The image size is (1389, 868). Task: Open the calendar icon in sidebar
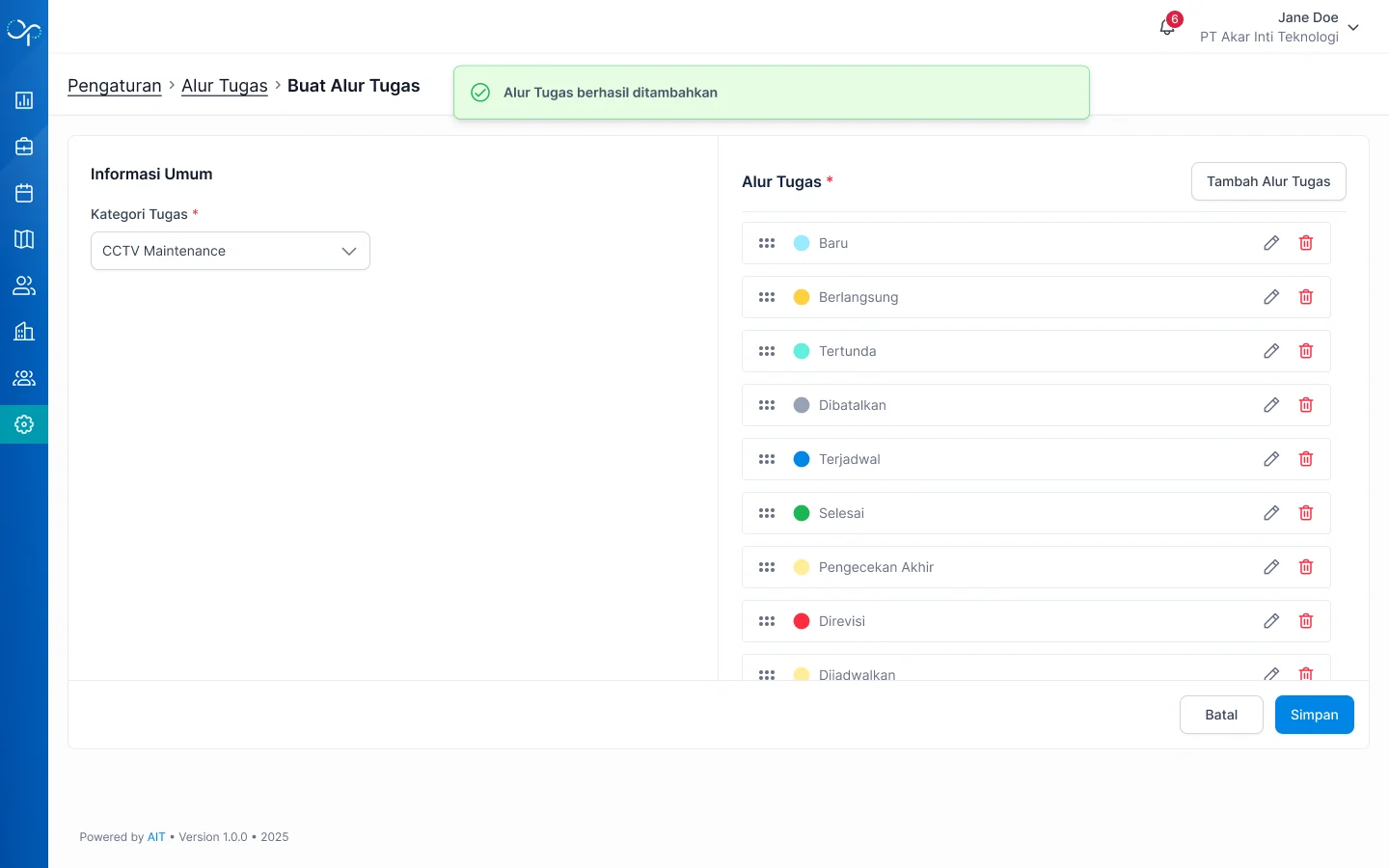pyautogui.click(x=24, y=193)
